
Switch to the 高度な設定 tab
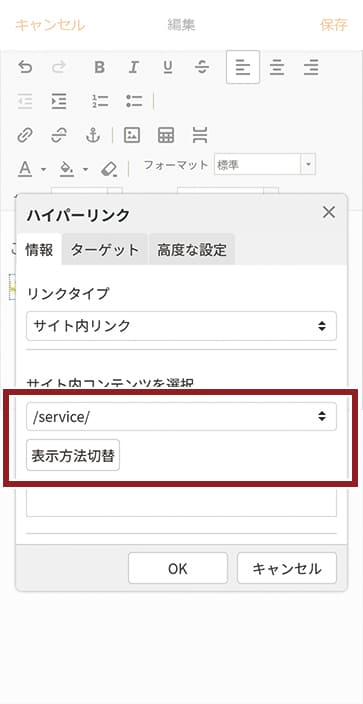[191, 249]
